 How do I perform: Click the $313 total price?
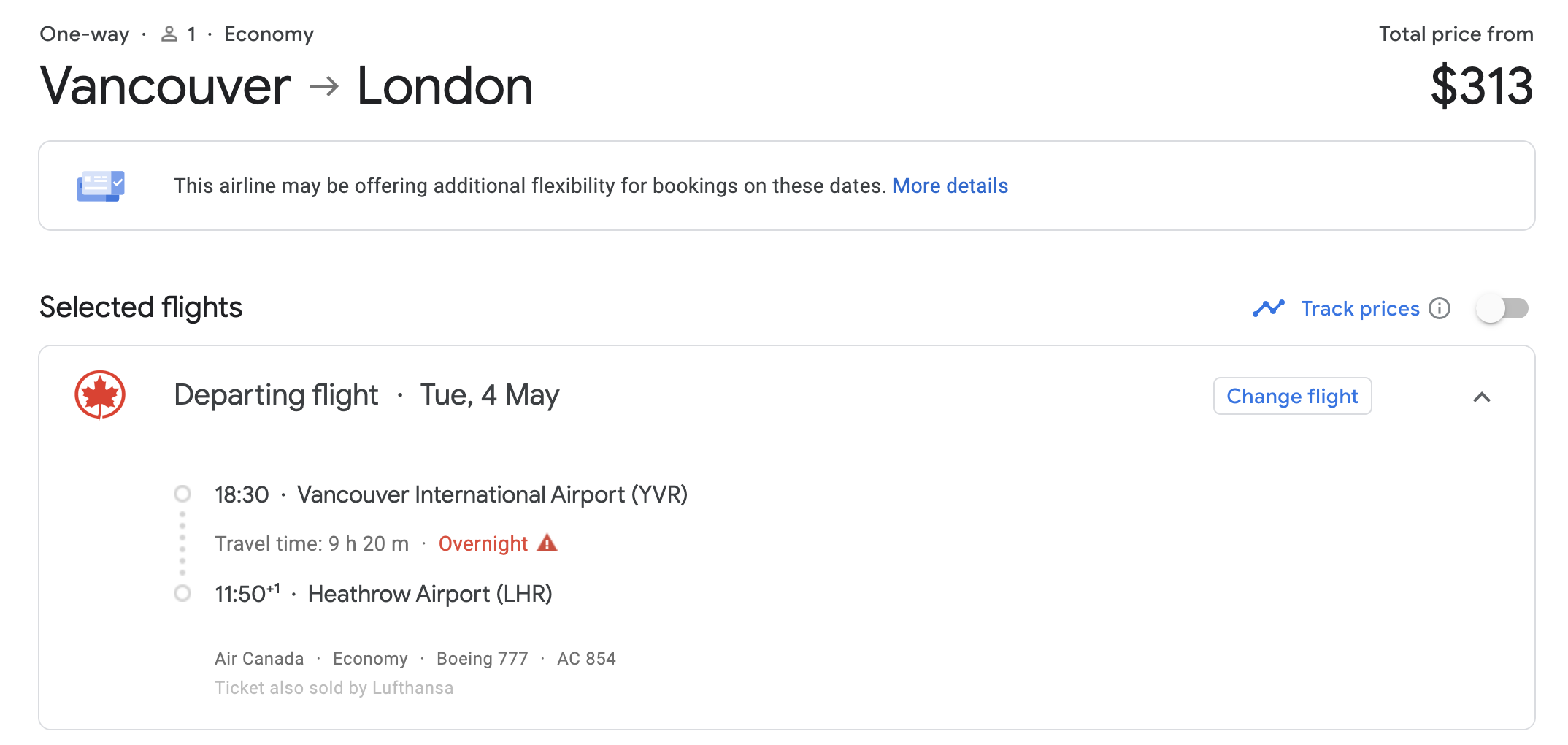1481,86
